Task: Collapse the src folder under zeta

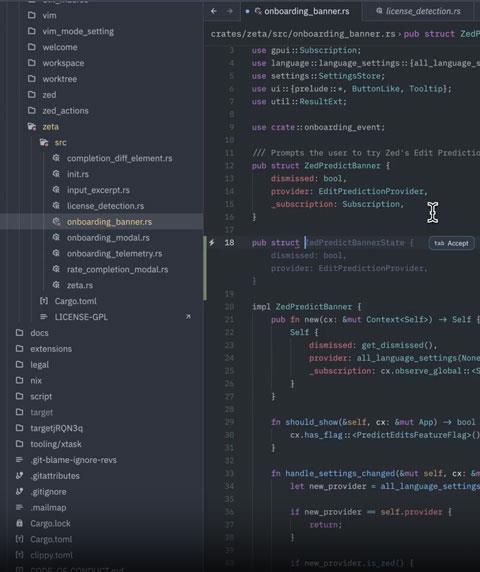Action: tap(60, 142)
